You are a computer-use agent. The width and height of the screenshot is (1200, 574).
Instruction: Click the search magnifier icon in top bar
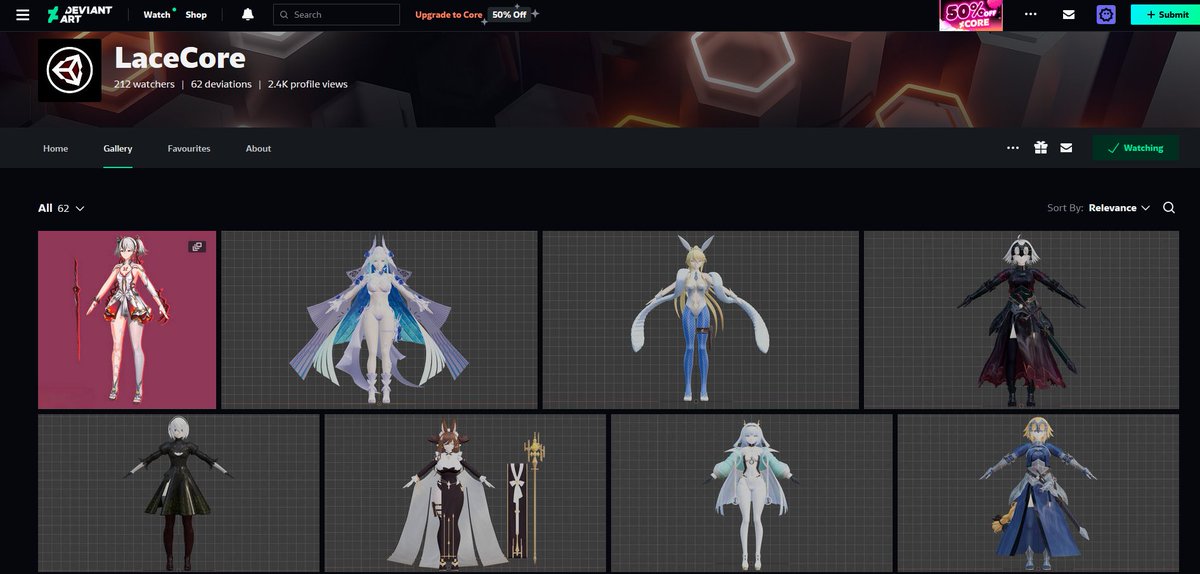coord(285,15)
